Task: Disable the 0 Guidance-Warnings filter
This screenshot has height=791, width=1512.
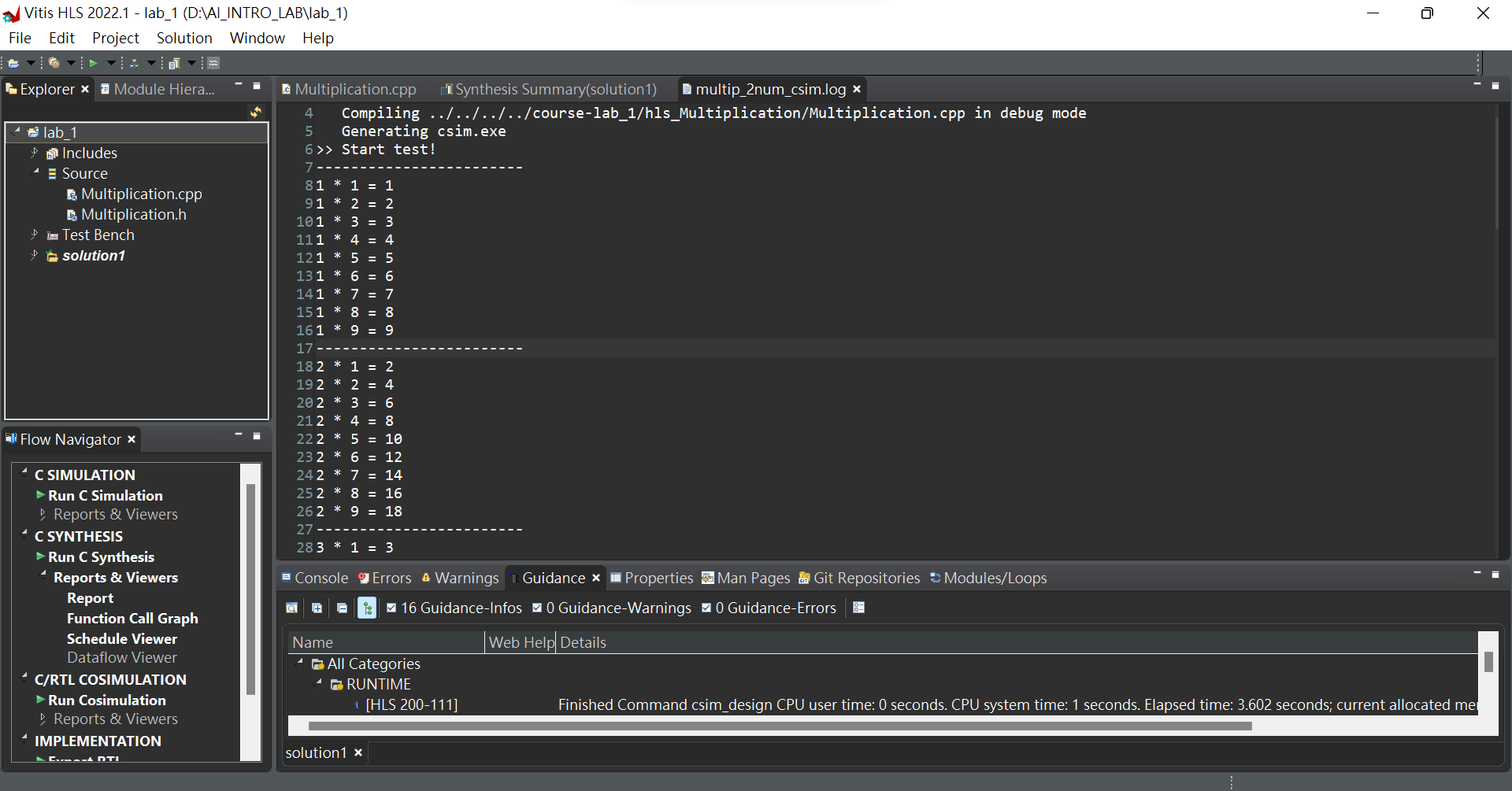Action: click(x=536, y=608)
